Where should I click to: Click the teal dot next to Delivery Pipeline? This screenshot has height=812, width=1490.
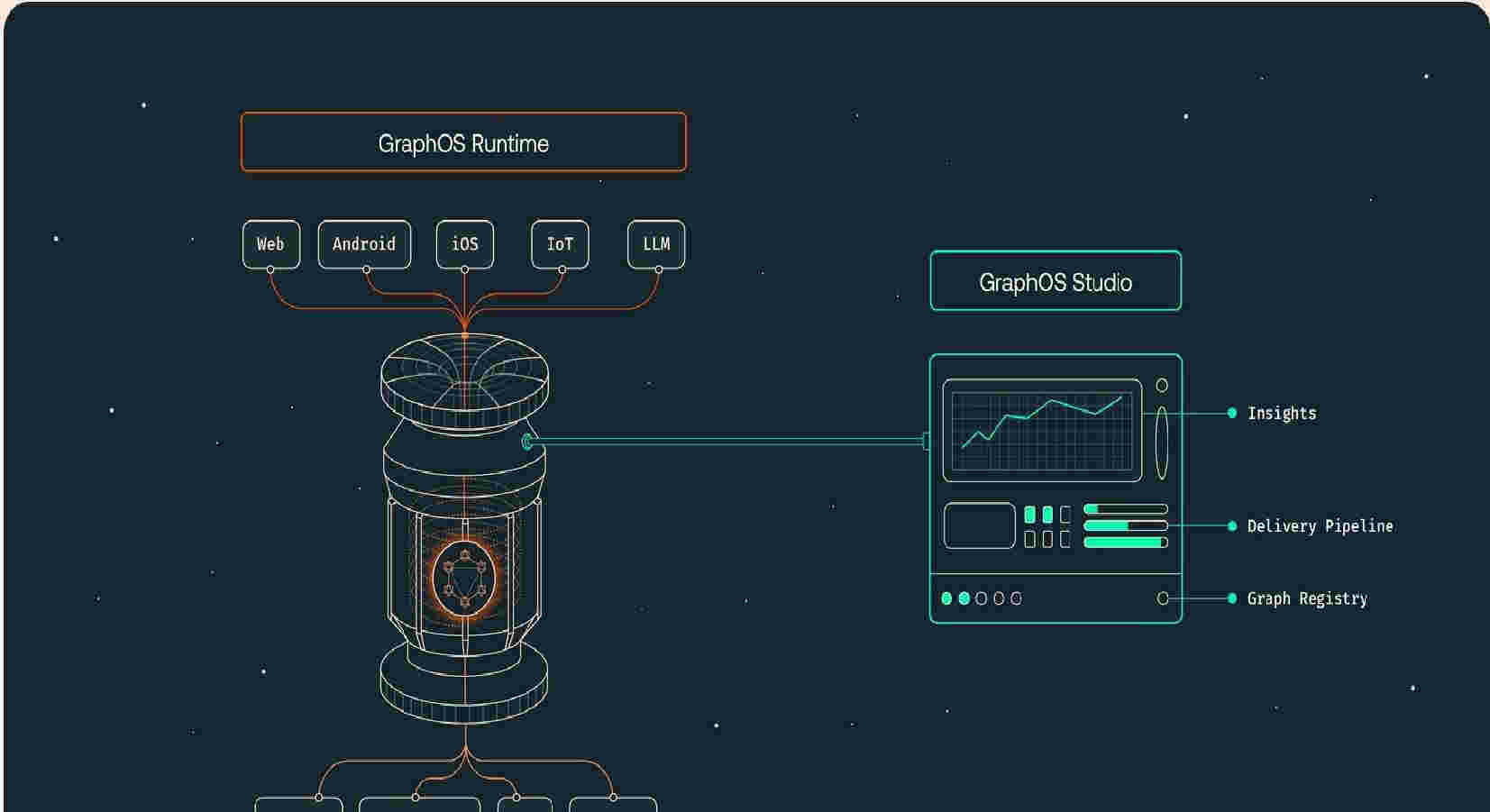(1232, 525)
